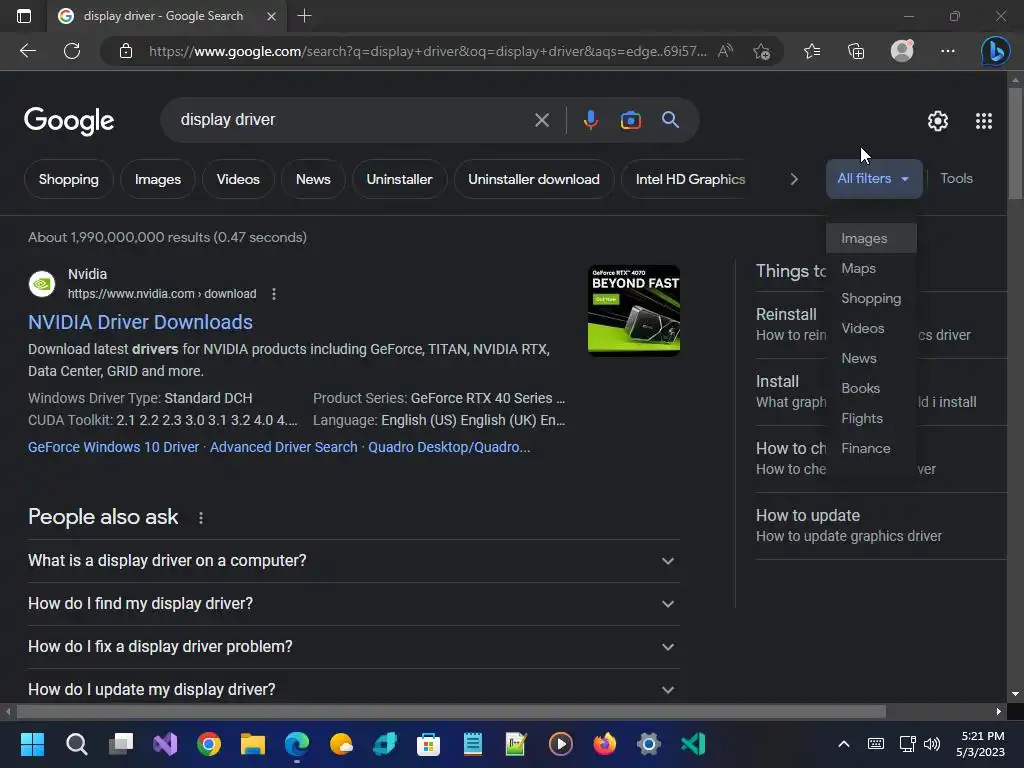Click the magnifier search button

coord(670,120)
